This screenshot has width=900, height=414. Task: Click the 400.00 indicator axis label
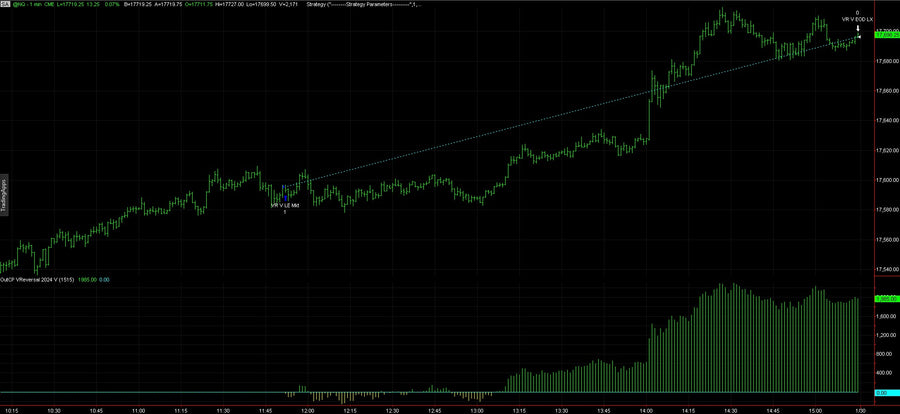[883, 373]
